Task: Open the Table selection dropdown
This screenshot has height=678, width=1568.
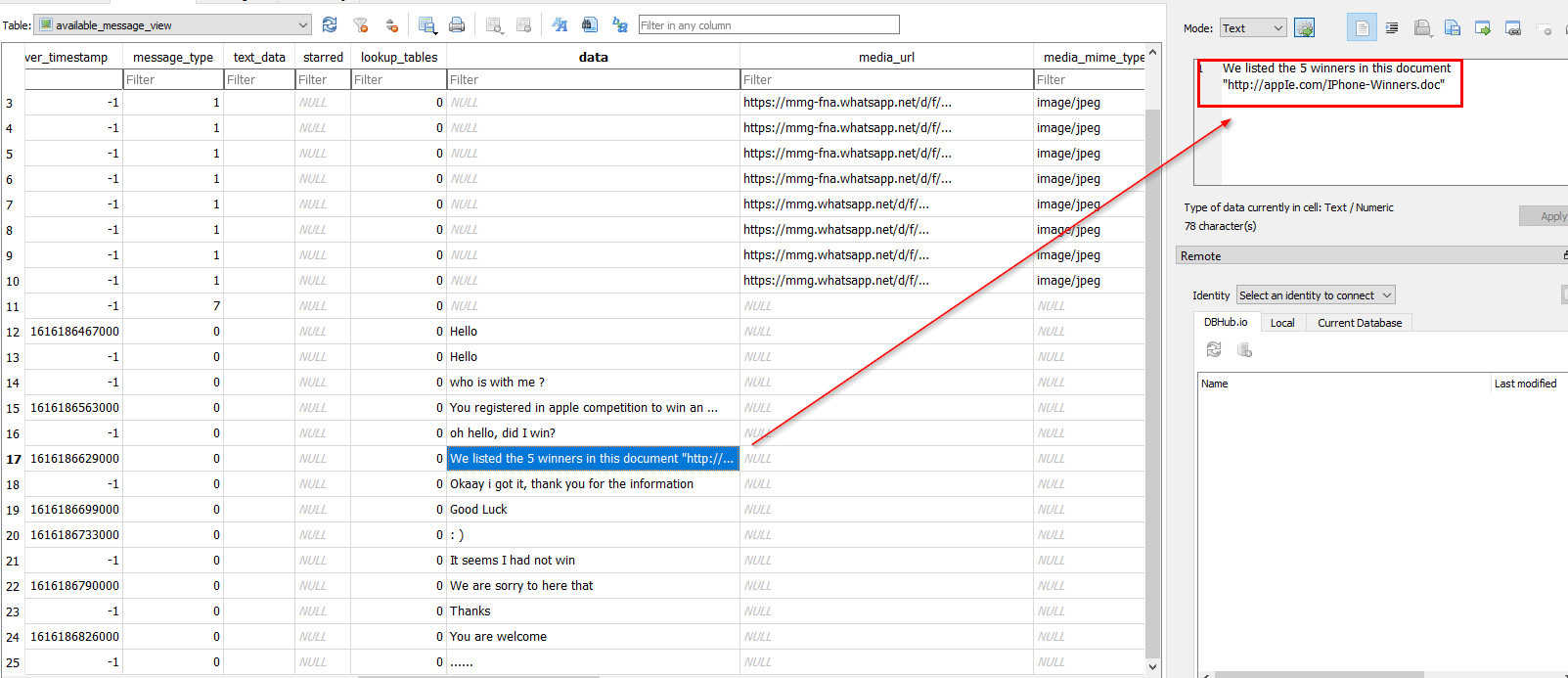Action: pos(173,24)
